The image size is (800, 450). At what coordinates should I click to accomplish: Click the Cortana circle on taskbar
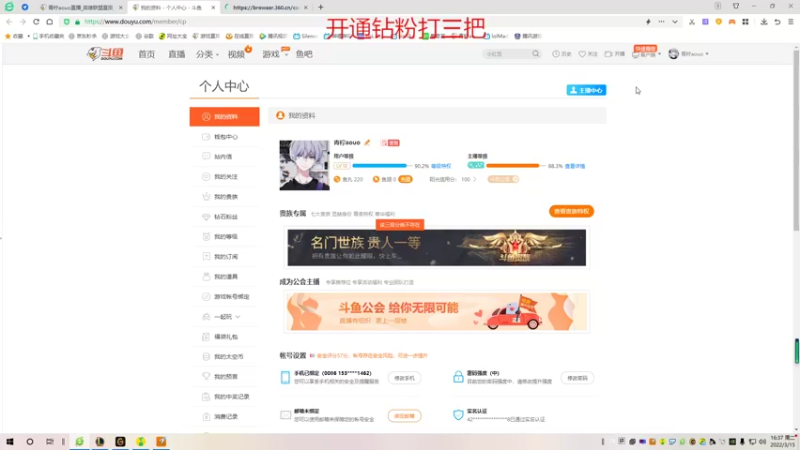coord(30,442)
